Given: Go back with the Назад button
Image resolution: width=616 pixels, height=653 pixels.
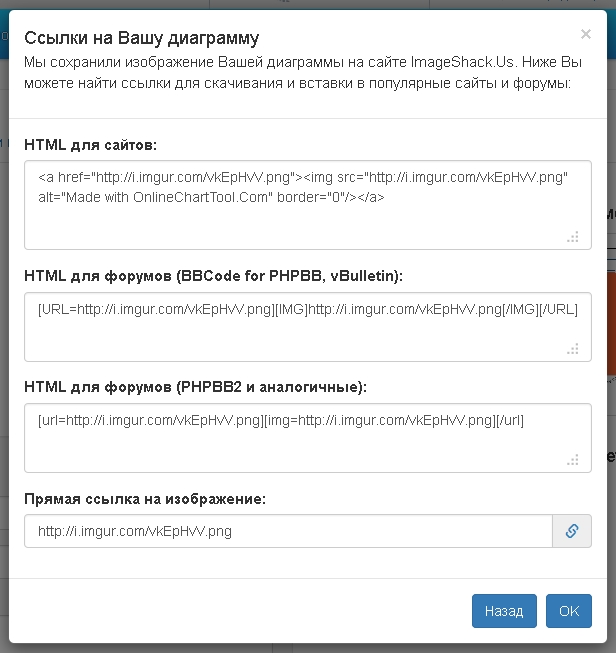Looking at the screenshot, I should tap(504, 611).
